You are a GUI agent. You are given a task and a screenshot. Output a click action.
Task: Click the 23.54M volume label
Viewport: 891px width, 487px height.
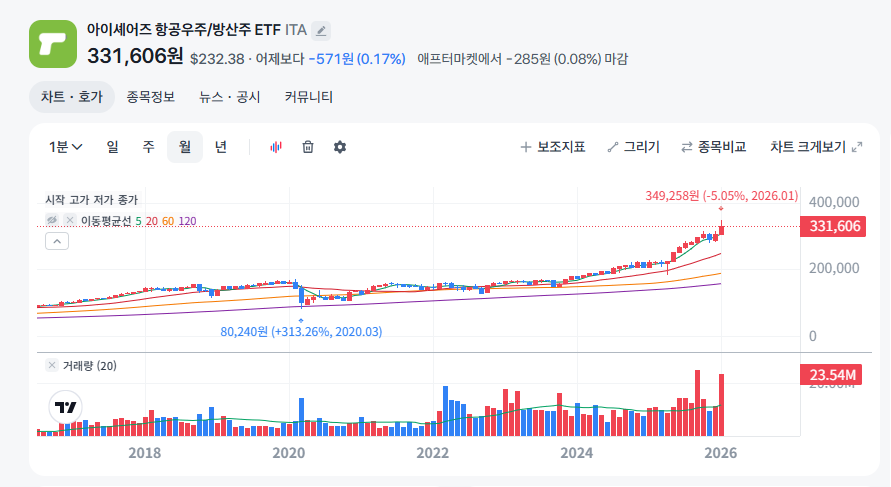831,375
